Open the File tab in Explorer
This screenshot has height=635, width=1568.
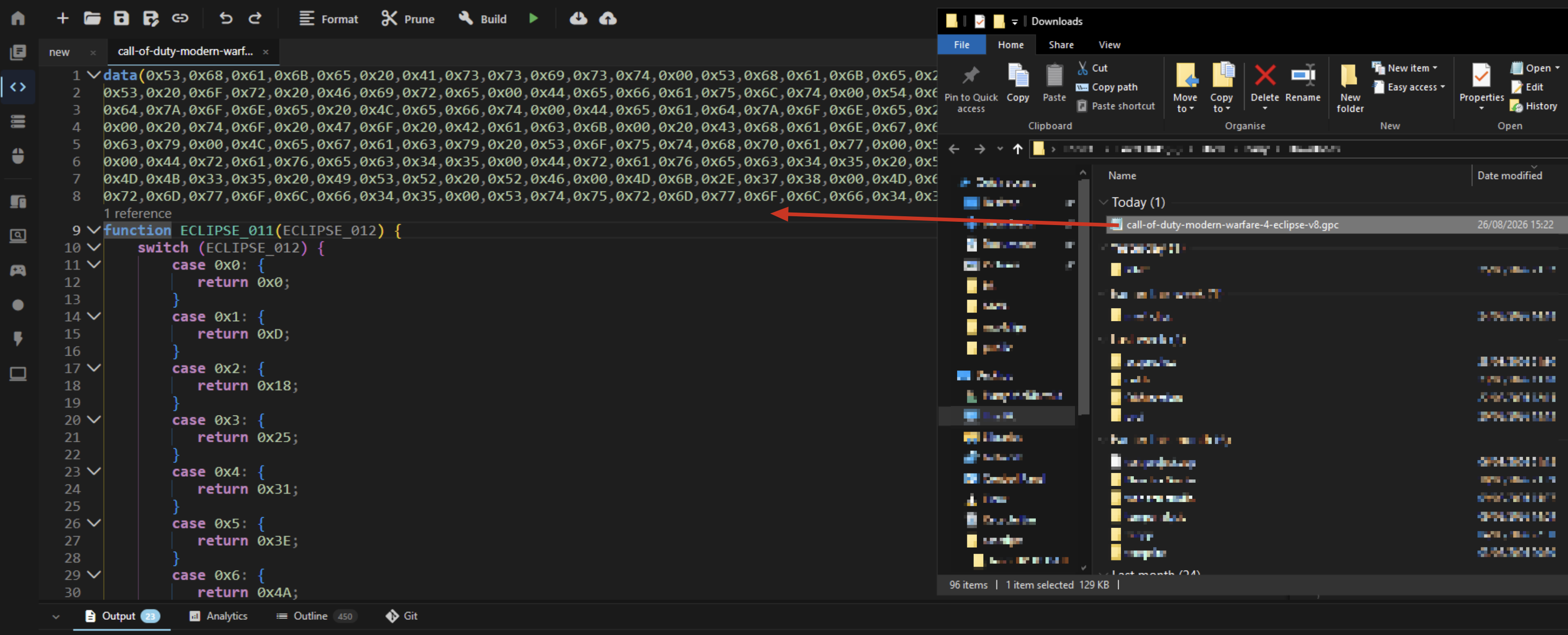(962, 45)
